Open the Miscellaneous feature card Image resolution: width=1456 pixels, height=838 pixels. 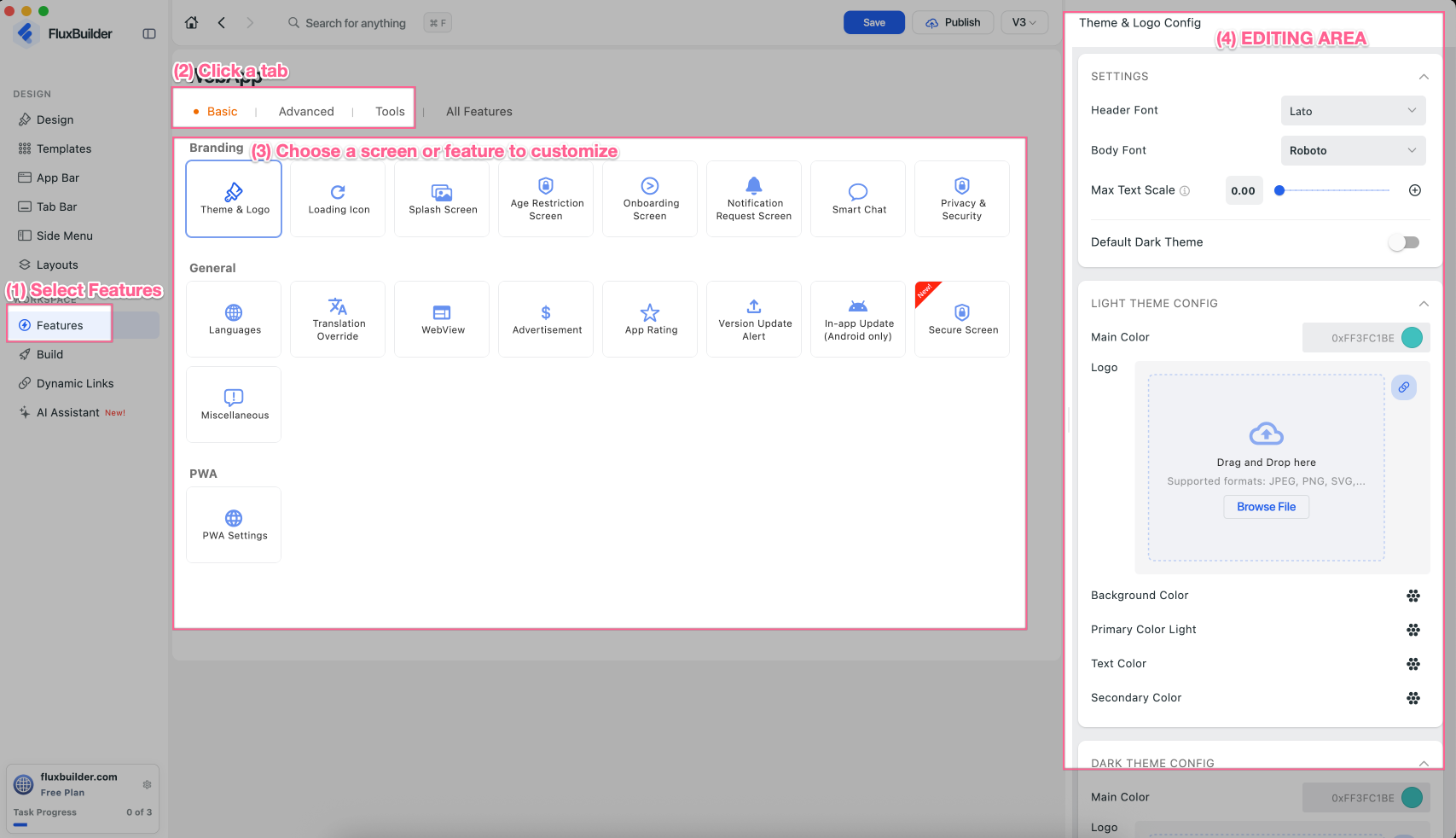coord(234,404)
